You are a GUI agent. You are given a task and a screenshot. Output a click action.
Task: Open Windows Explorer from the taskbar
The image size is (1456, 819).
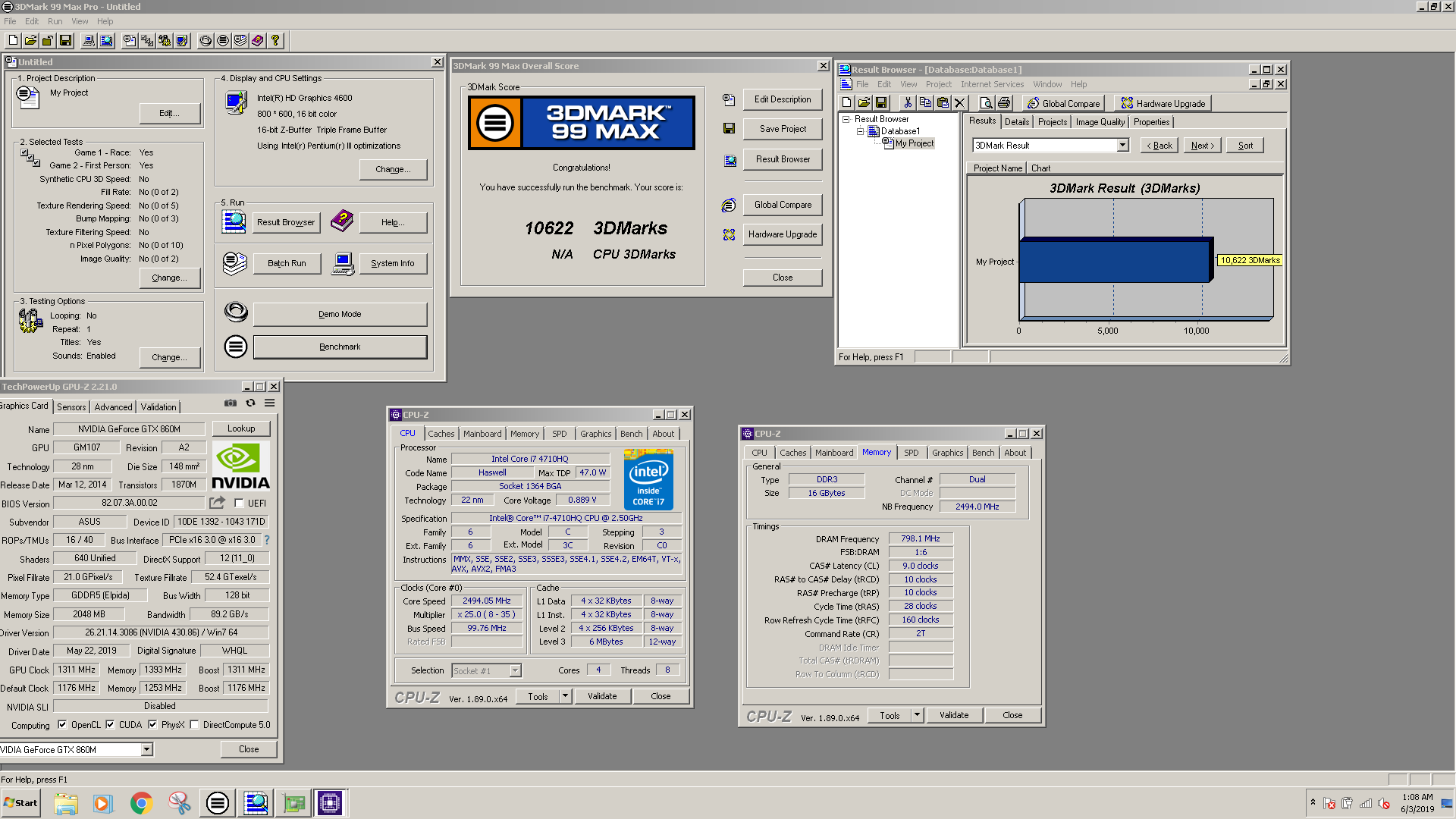click(x=66, y=803)
